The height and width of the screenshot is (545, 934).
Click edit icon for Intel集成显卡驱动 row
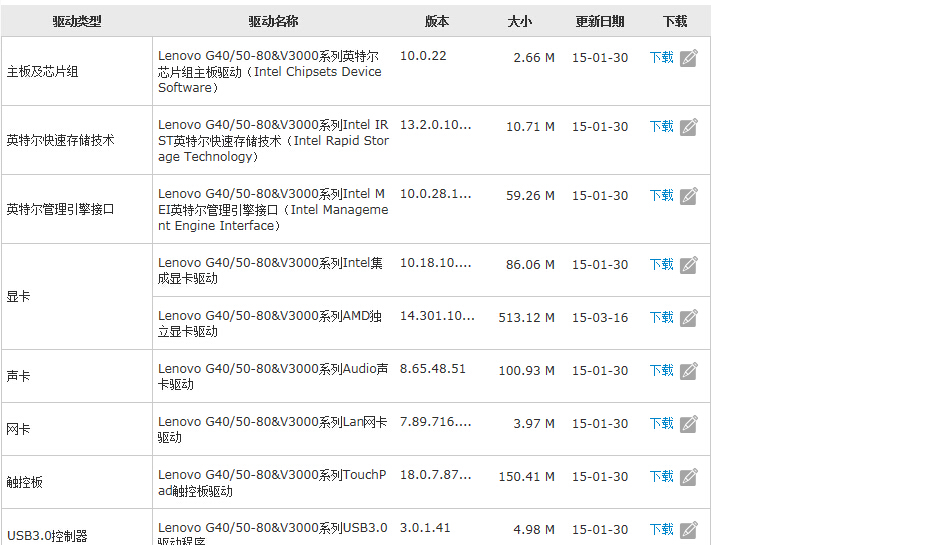click(x=689, y=265)
